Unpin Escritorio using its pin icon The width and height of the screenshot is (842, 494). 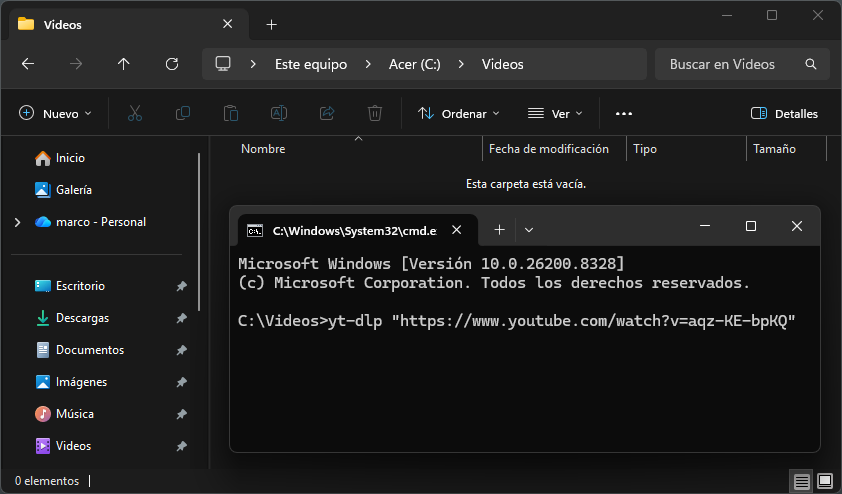point(182,286)
